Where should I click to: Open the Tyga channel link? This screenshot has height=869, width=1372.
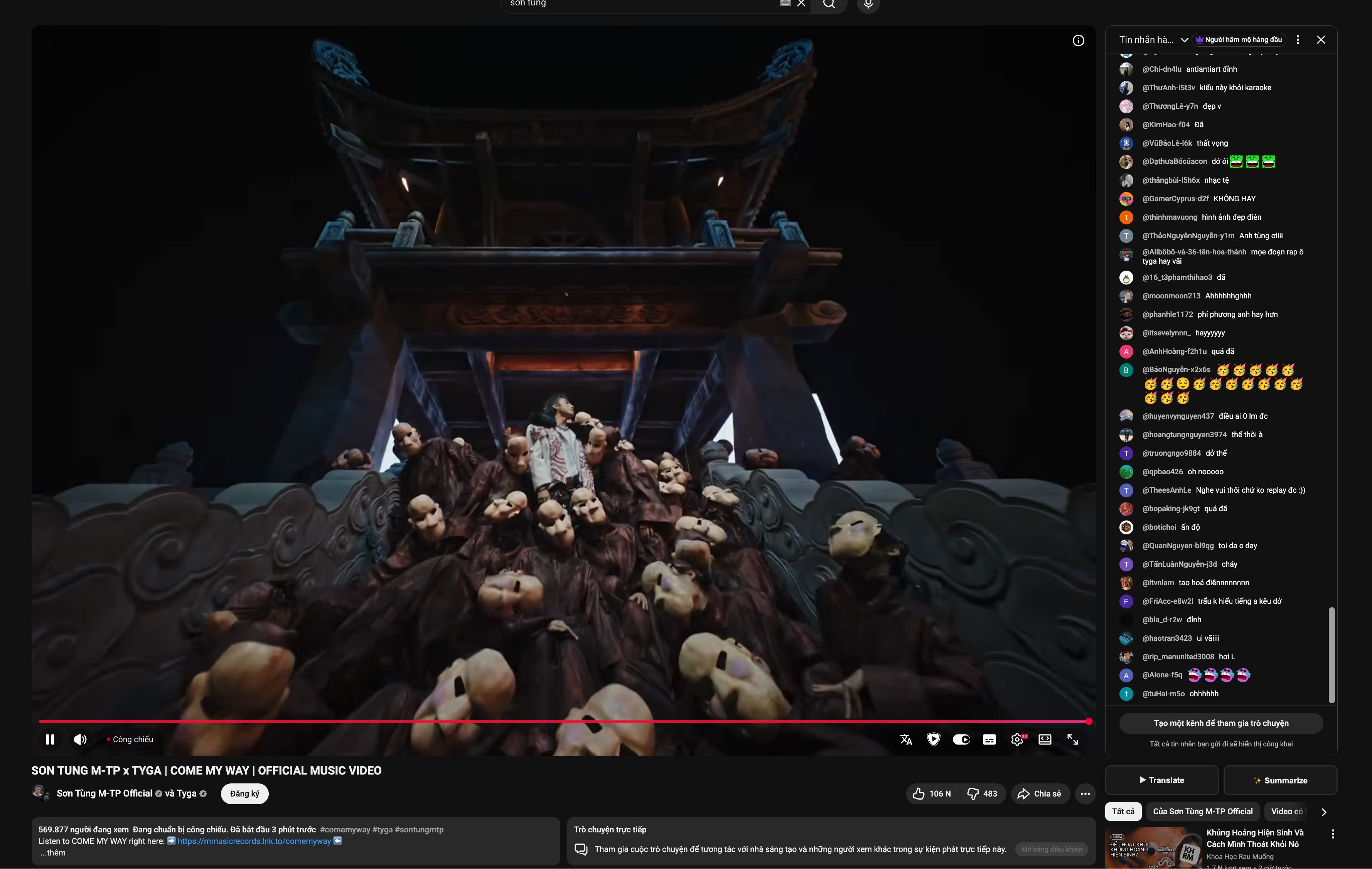pos(186,793)
